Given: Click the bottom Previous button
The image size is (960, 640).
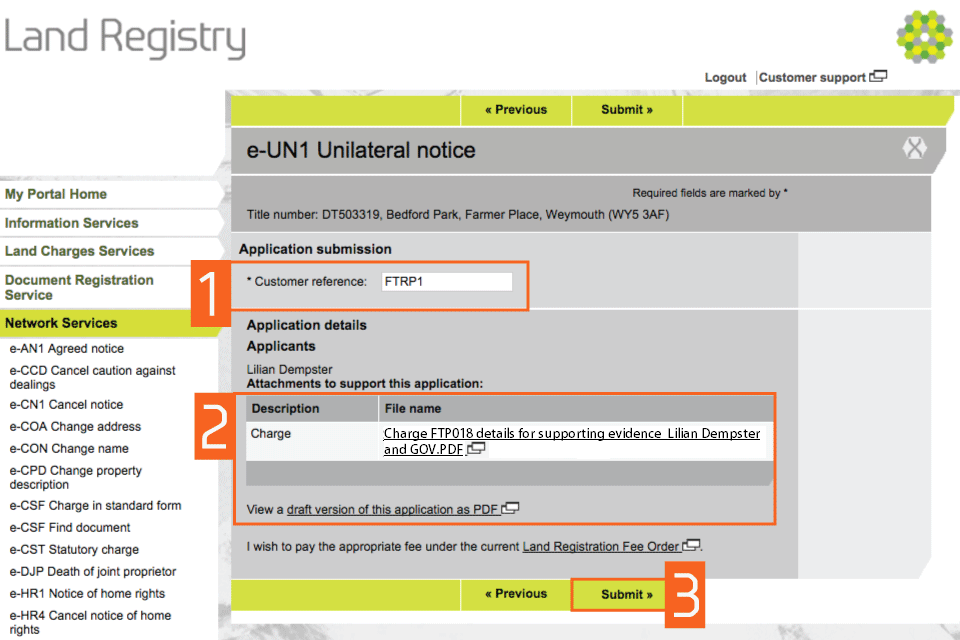Looking at the screenshot, I should click(516, 594).
